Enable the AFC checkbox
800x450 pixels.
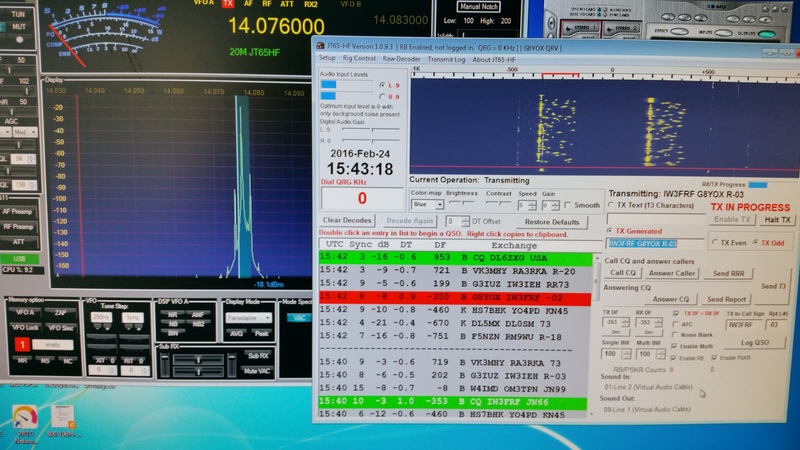pyautogui.click(x=676, y=324)
